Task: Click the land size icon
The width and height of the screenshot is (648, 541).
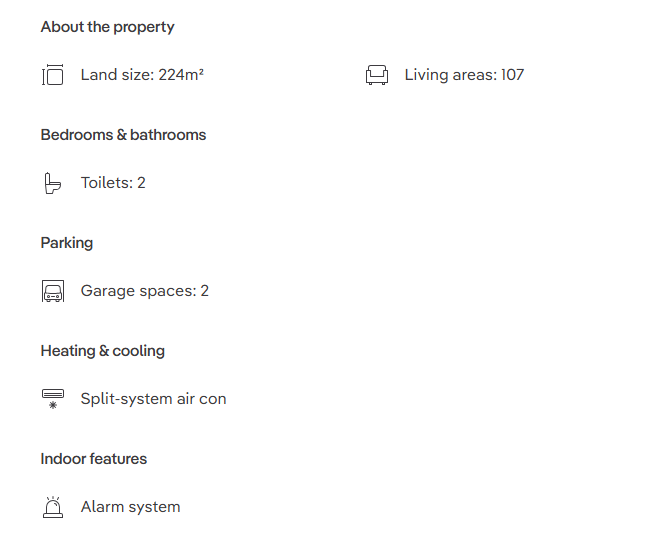Action: click(53, 75)
